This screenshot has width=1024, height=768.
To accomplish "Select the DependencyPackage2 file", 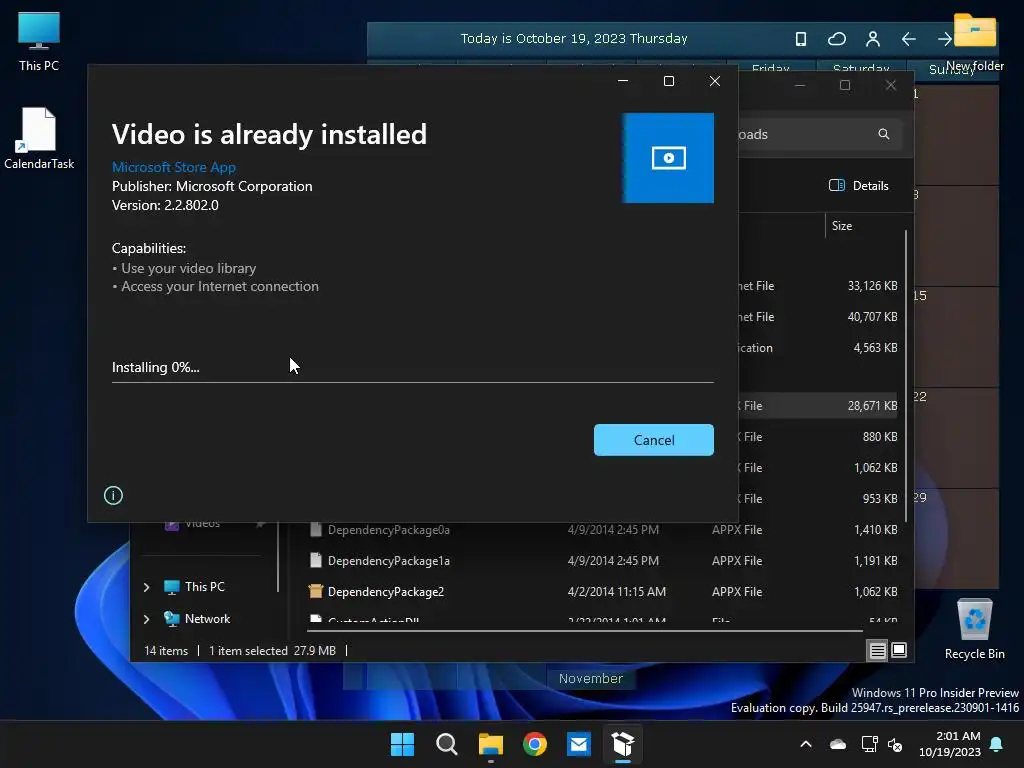I will click(385, 592).
